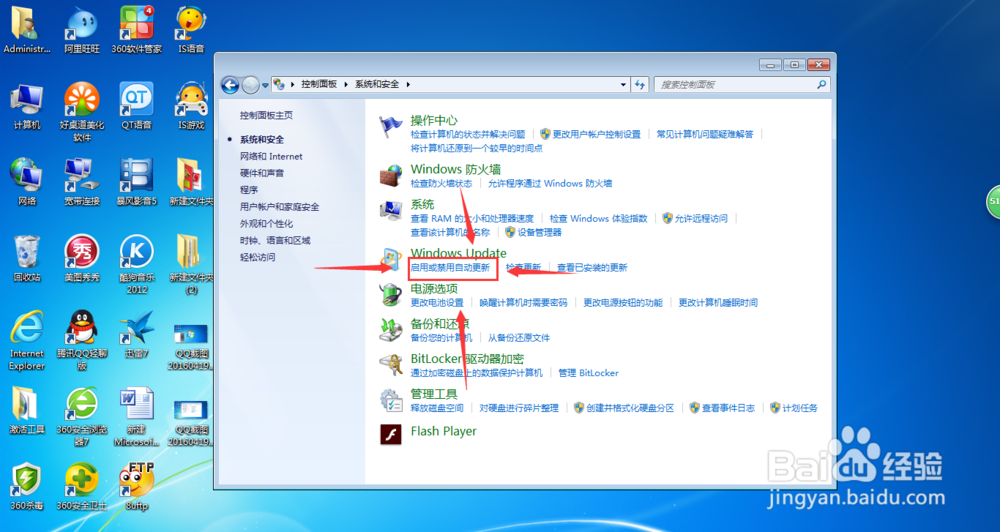Click 查看事件日志 link
1000x532 pixels.
click(x=728, y=408)
